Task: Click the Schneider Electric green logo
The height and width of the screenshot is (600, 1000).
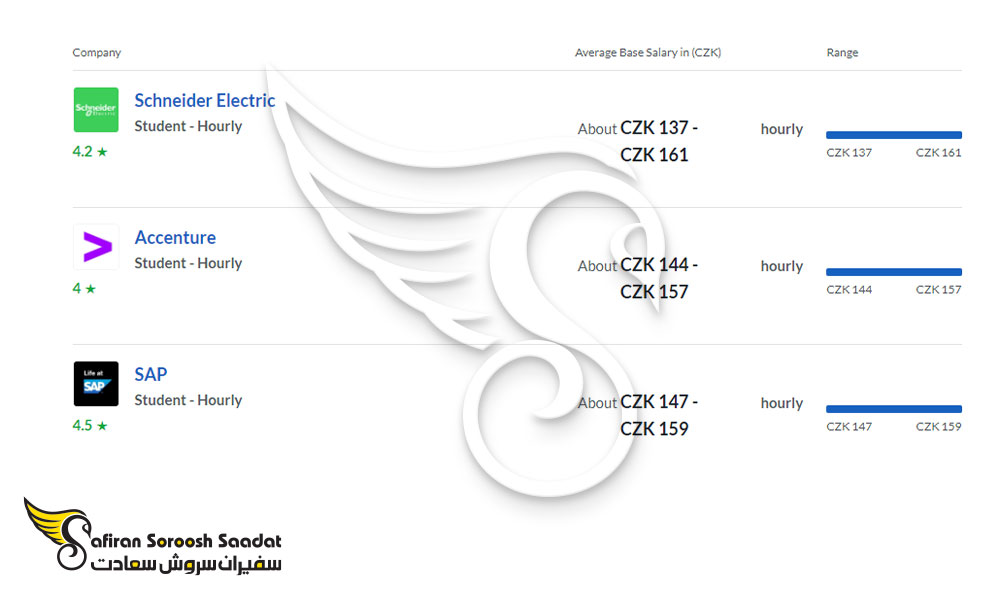Action: (96, 110)
